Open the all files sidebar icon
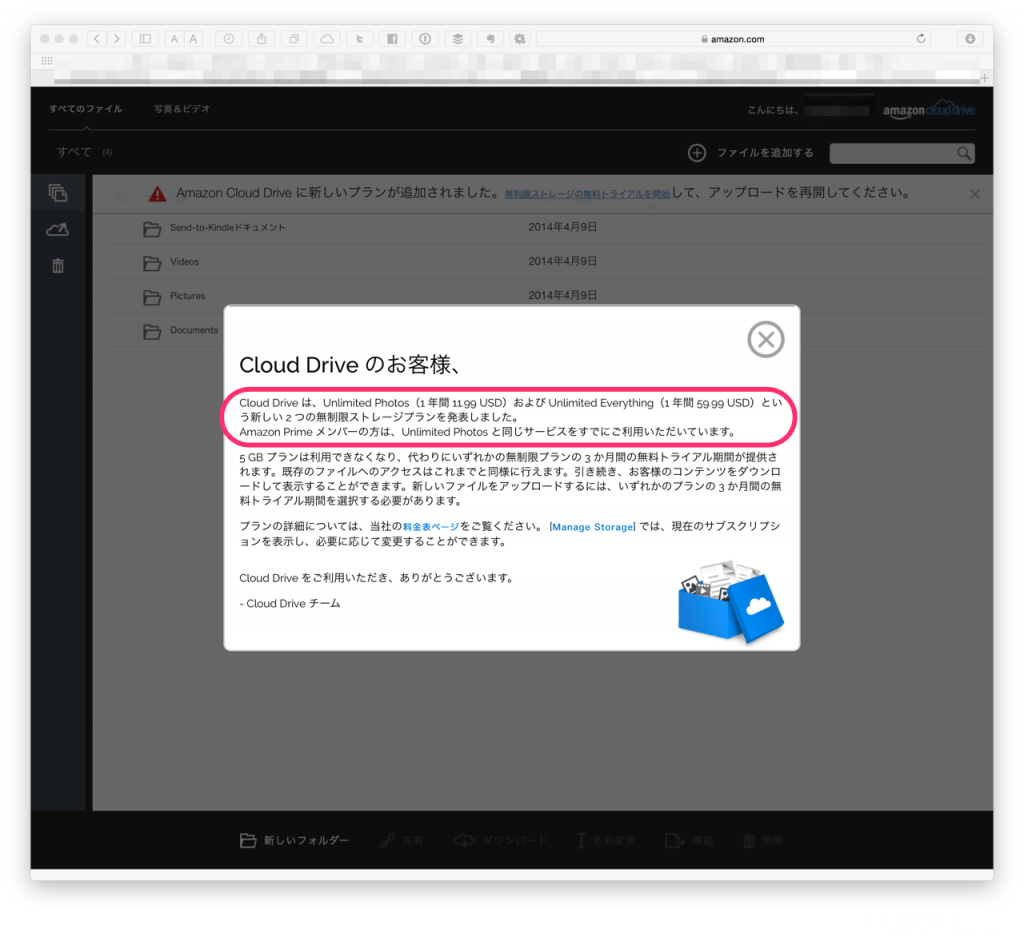The width and height of the screenshot is (1024, 950). 58,193
